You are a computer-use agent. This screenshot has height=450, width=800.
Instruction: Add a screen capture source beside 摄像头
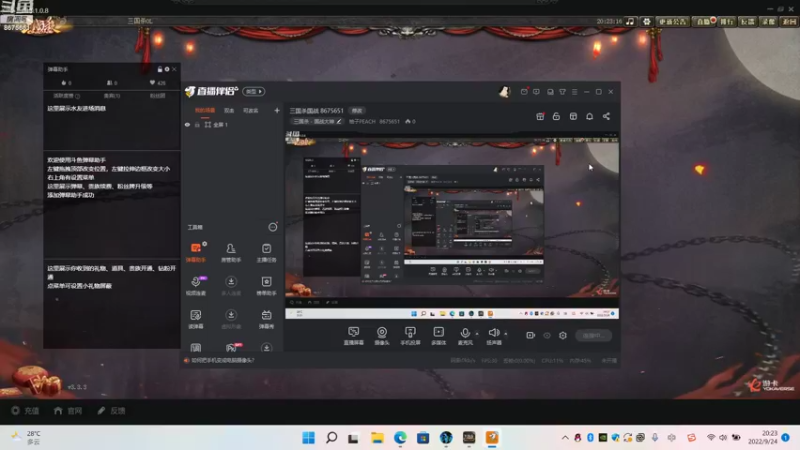click(354, 336)
